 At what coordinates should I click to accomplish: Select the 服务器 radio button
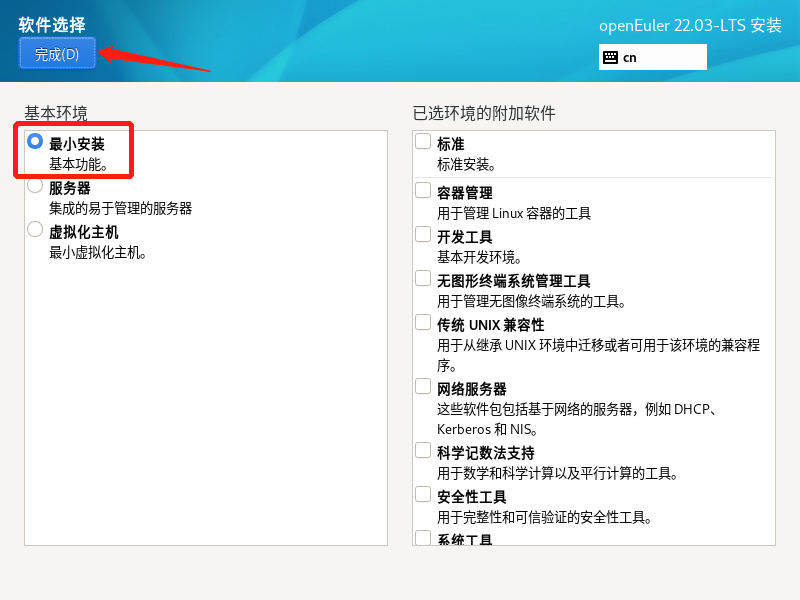(x=35, y=185)
